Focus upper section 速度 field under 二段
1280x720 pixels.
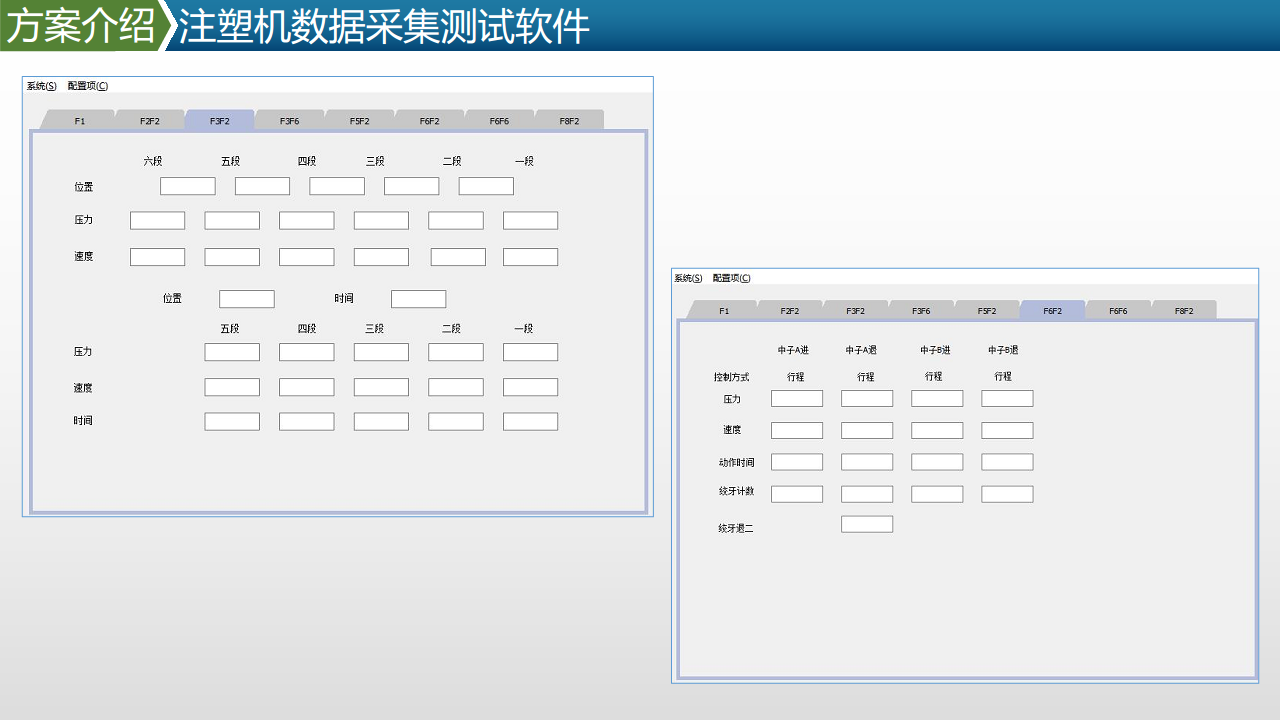click(x=458, y=257)
